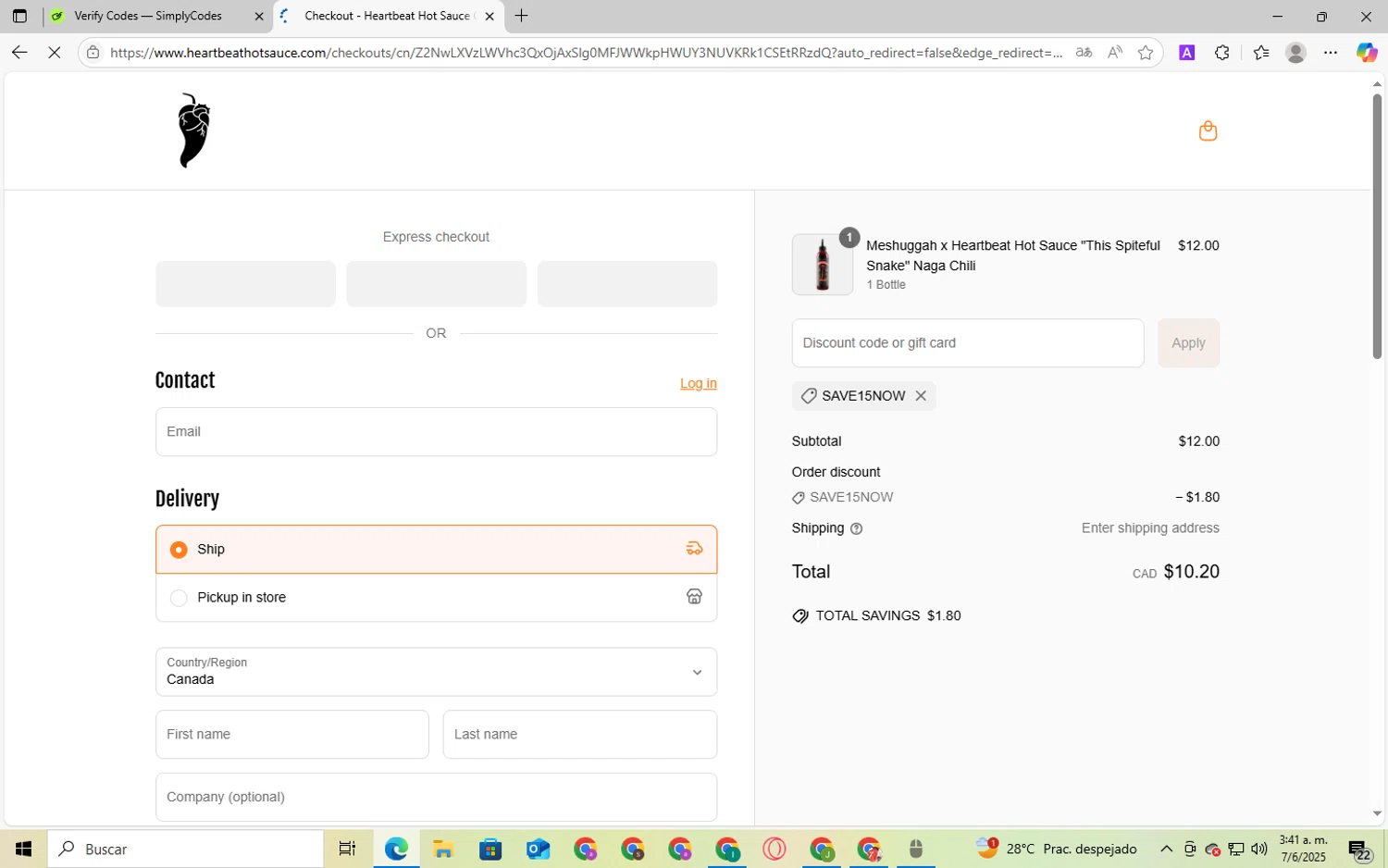Click the Log in link

[x=699, y=383]
